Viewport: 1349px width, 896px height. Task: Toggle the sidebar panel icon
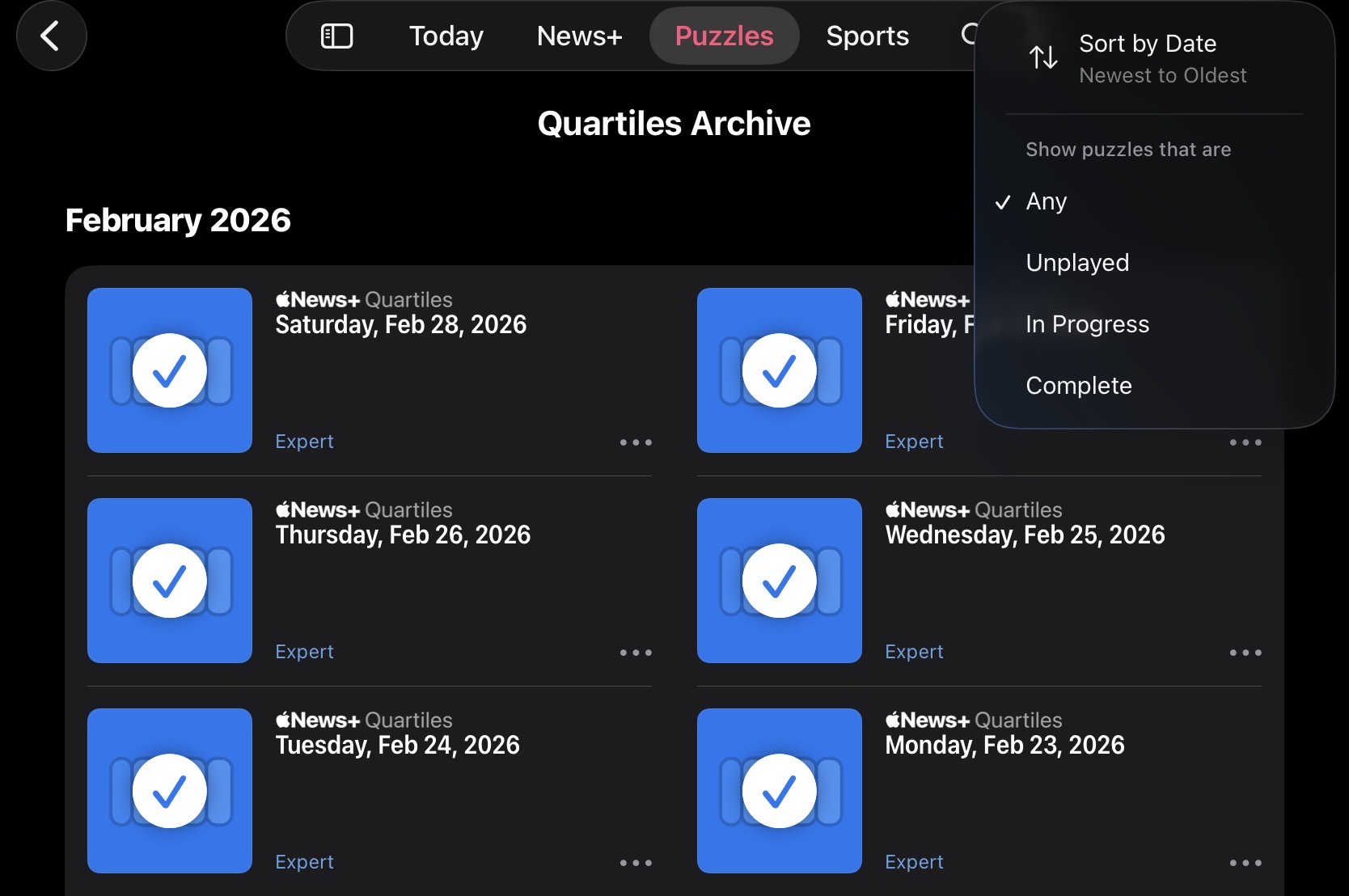[x=336, y=36]
